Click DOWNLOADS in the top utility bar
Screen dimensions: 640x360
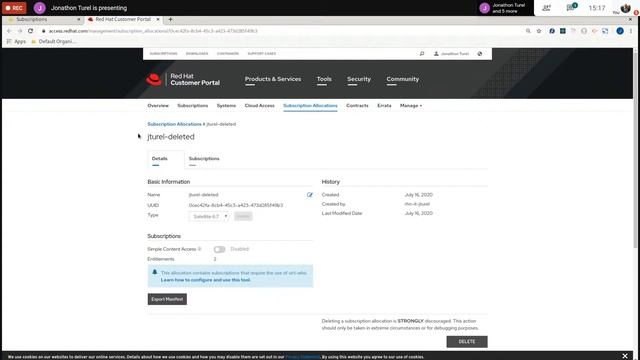(x=197, y=54)
